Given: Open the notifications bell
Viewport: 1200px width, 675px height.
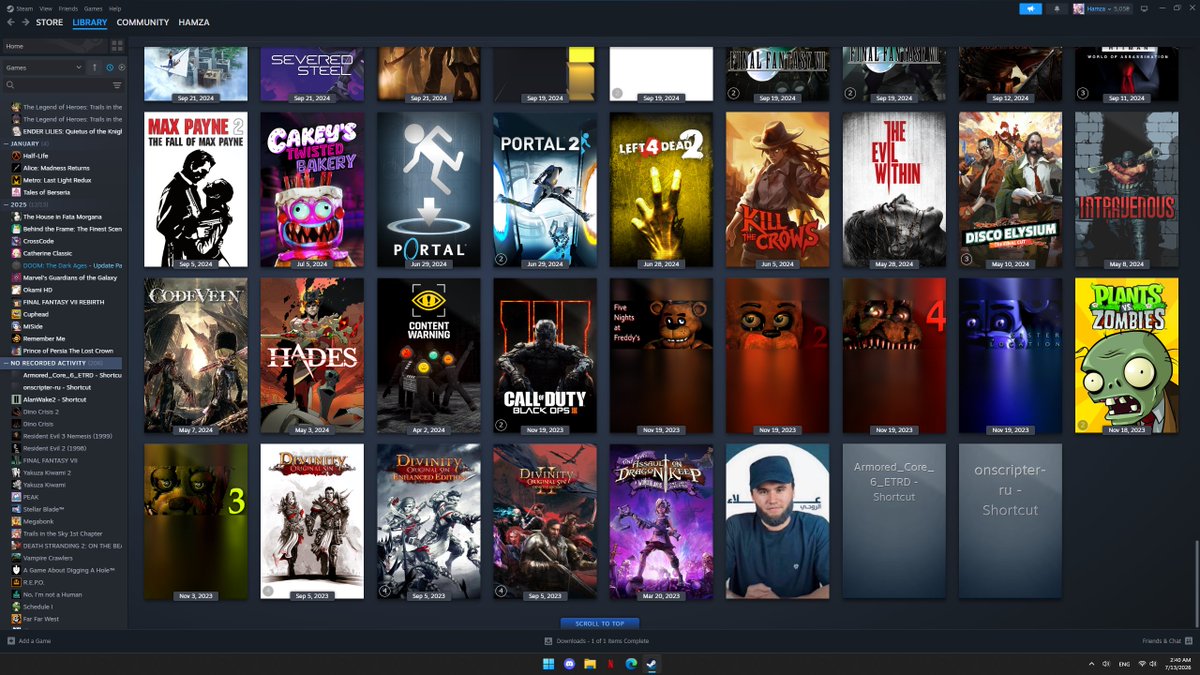Looking at the screenshot, I should pos(1057,8).
